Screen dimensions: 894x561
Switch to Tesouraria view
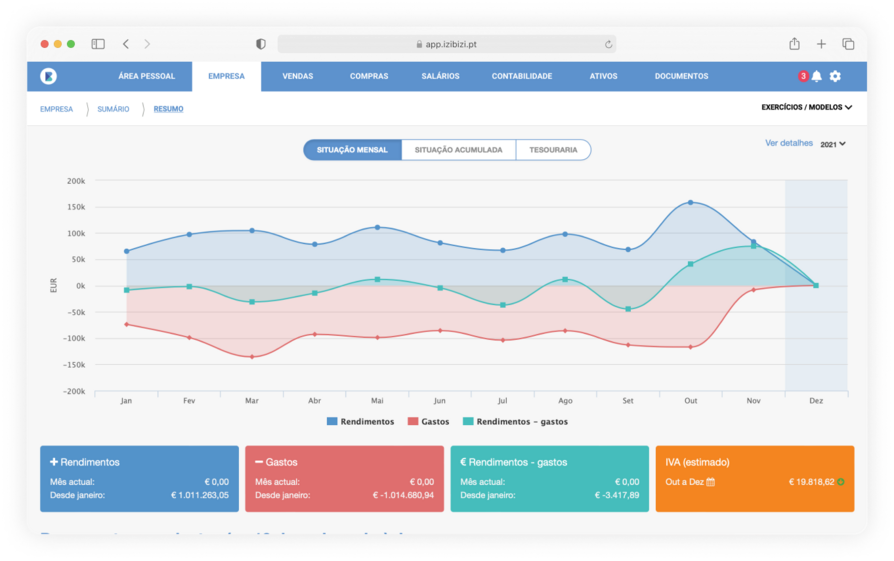(553, 150)
